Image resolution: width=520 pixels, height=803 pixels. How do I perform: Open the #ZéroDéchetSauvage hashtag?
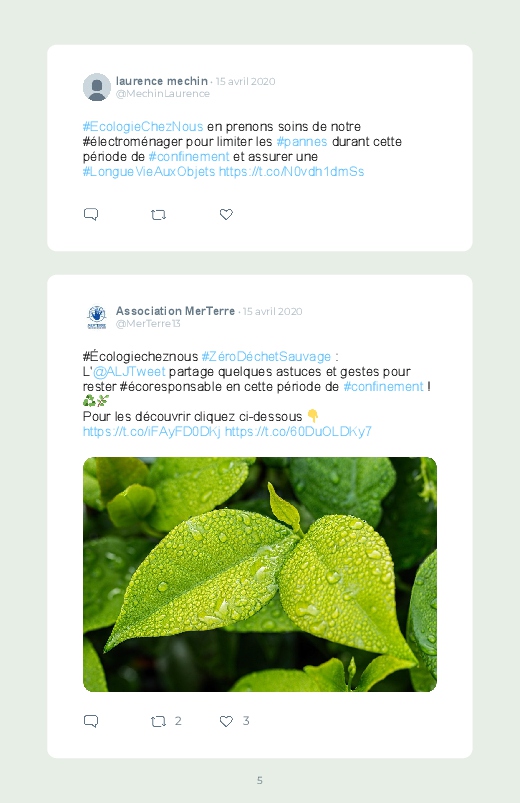(x=266, y=356)
